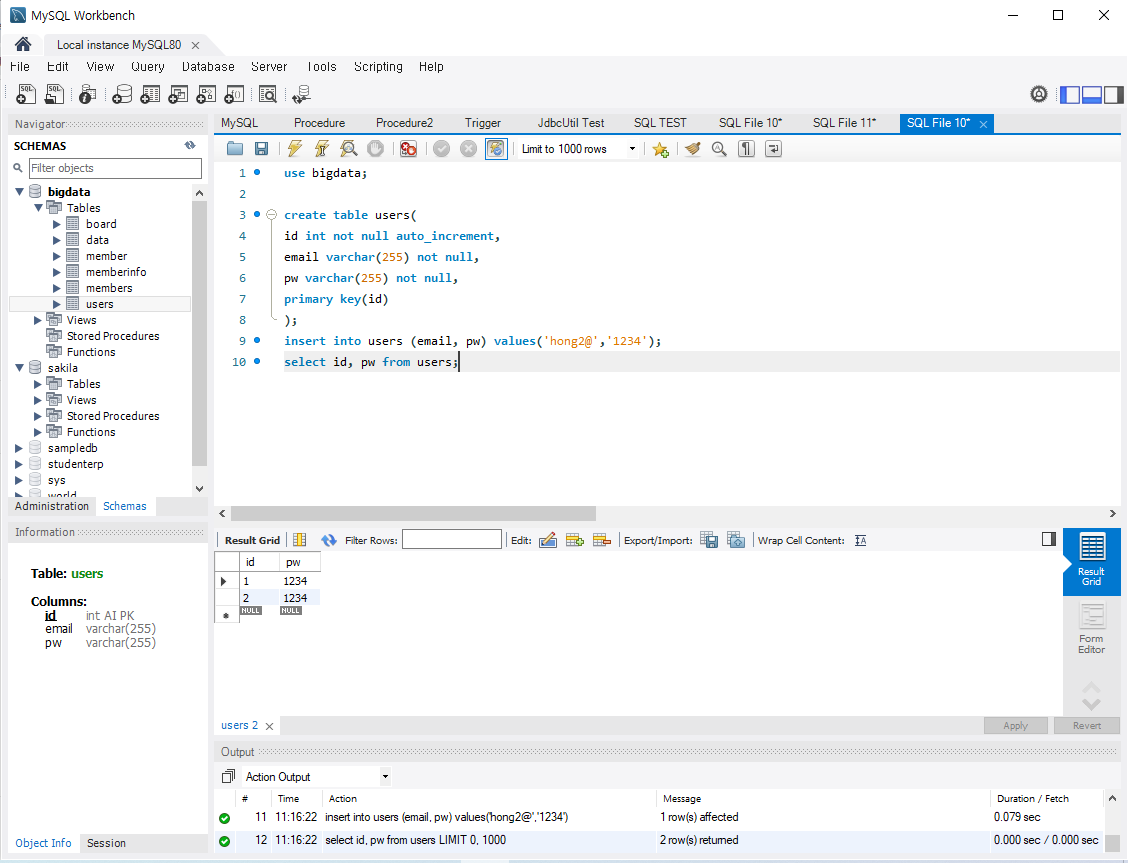Screen dimensions: 1128x863
Task: Collapse the bigdata schema
Action: [x=19, y=191]
